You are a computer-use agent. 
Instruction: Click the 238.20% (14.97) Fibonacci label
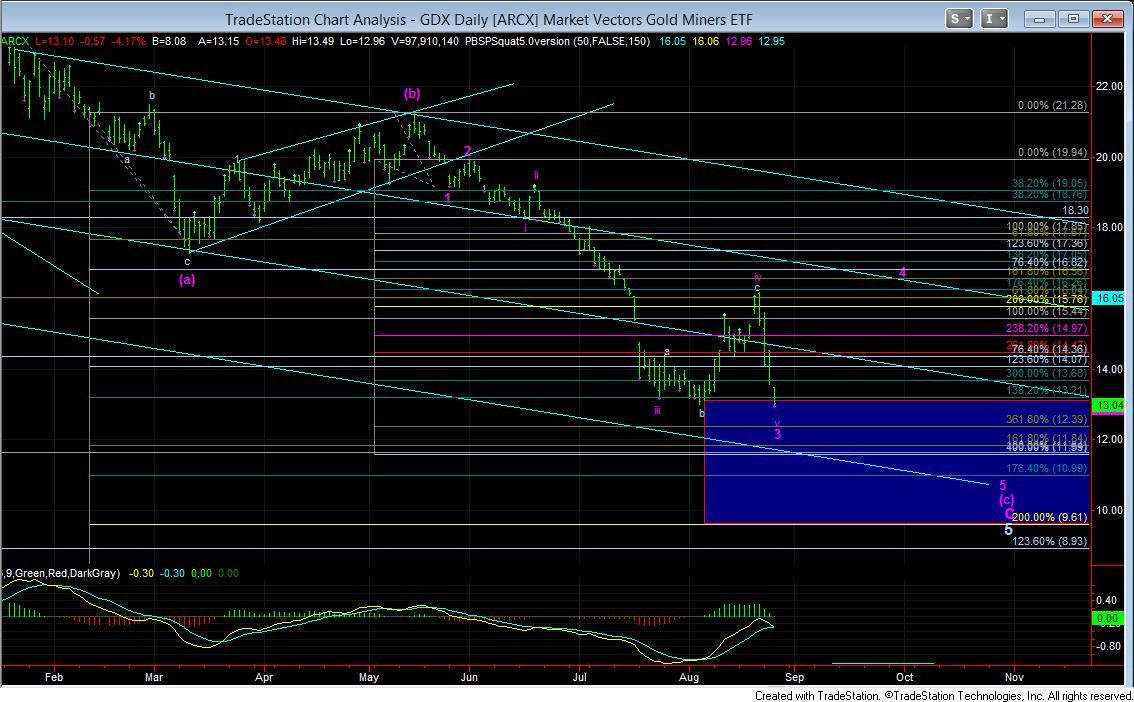point(1046,328)
